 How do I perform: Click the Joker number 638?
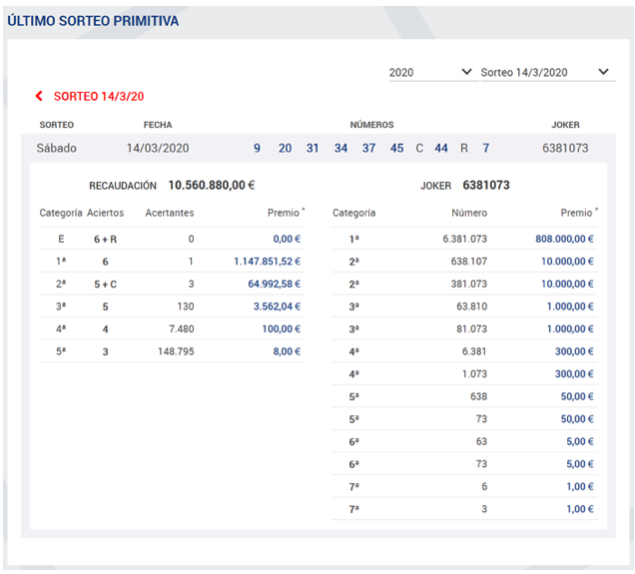click(x=479, y=397)
